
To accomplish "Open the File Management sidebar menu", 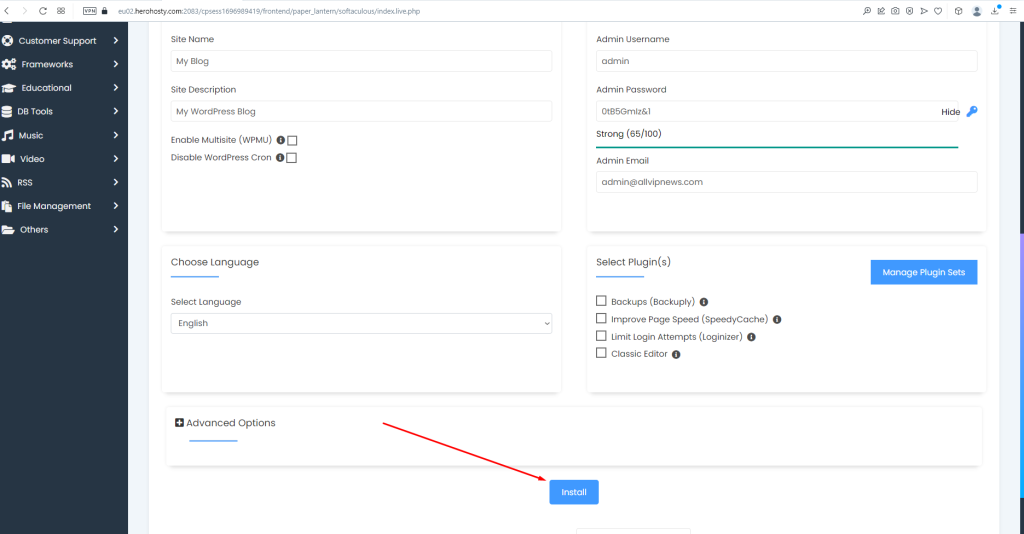I will (60, 206).
